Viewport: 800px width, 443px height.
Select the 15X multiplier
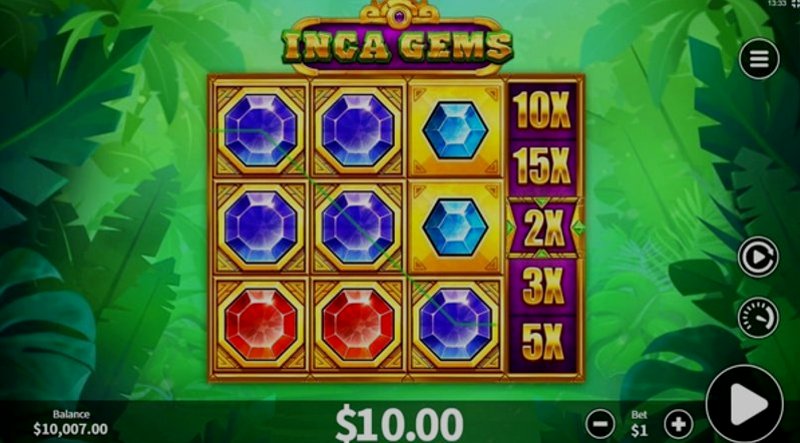coord(542,167)
